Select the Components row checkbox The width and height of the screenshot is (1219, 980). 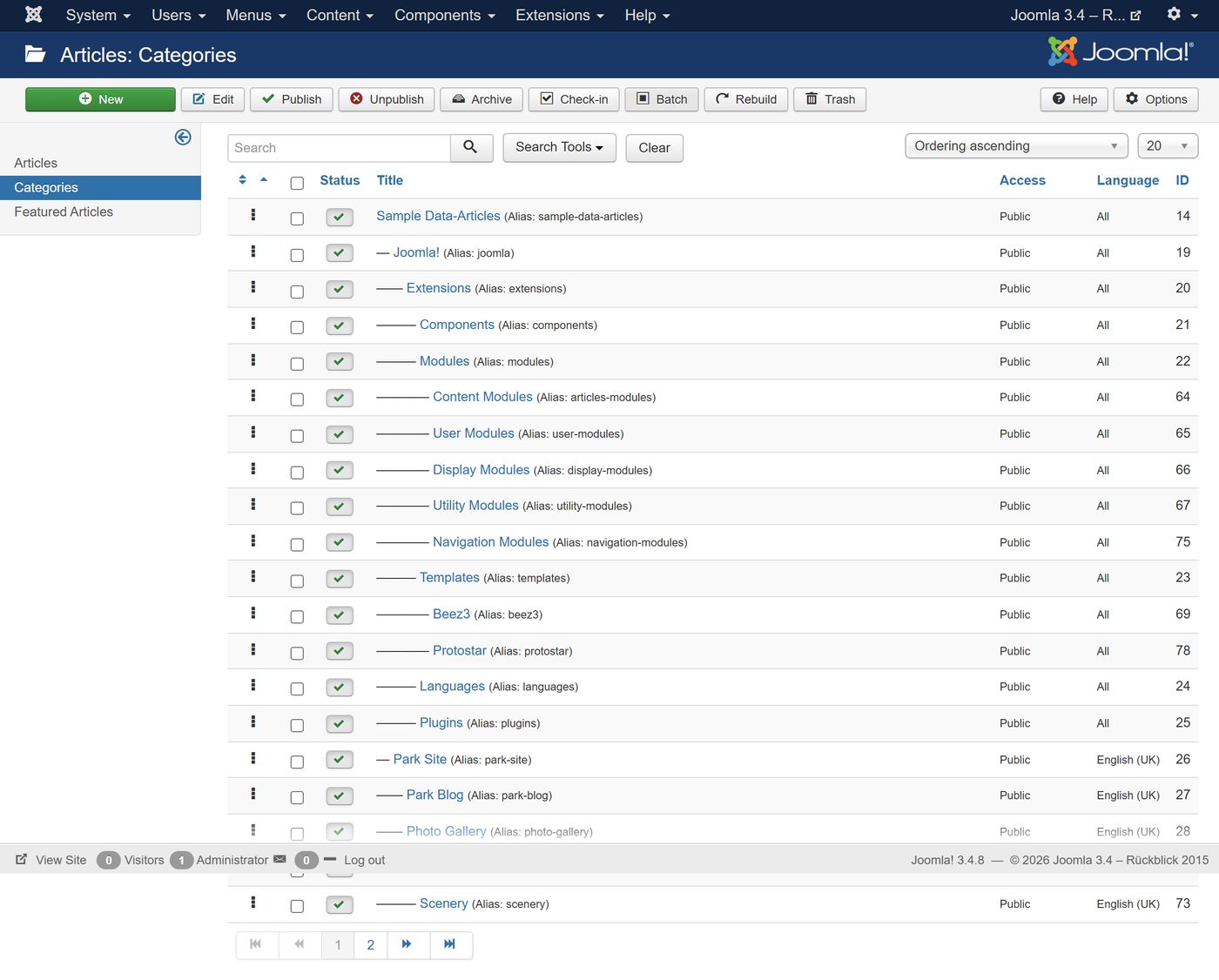tap(297, 327)
